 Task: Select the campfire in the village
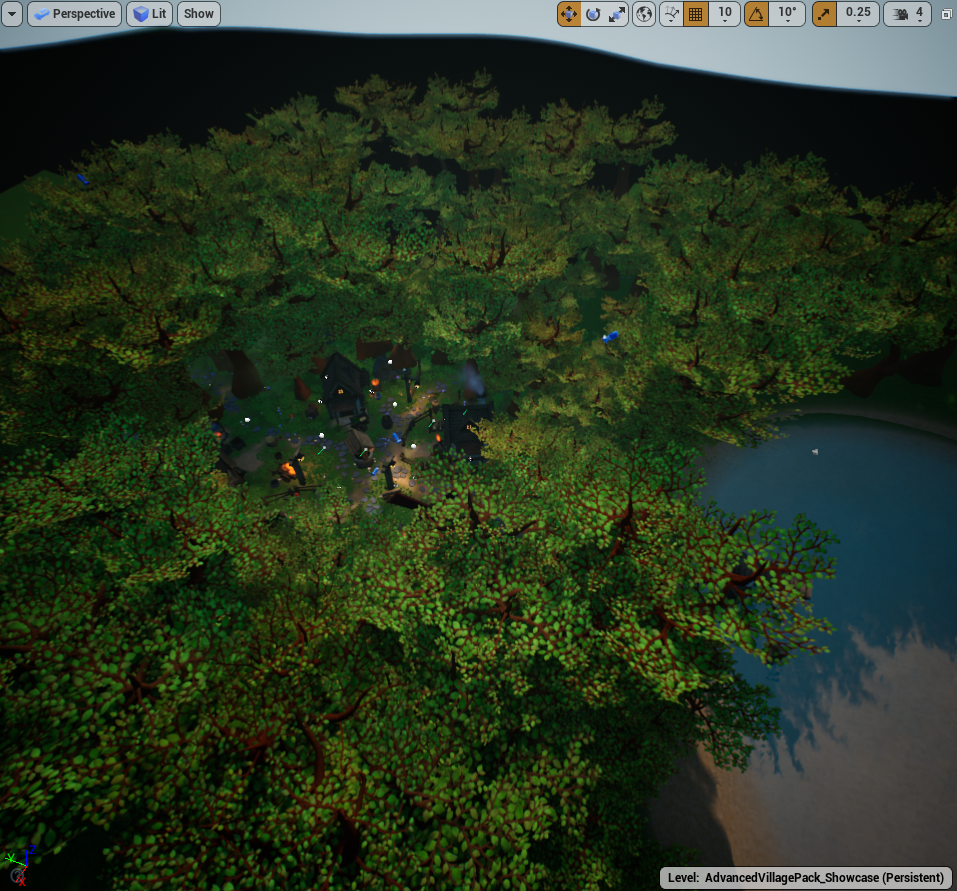coord(287,469)
